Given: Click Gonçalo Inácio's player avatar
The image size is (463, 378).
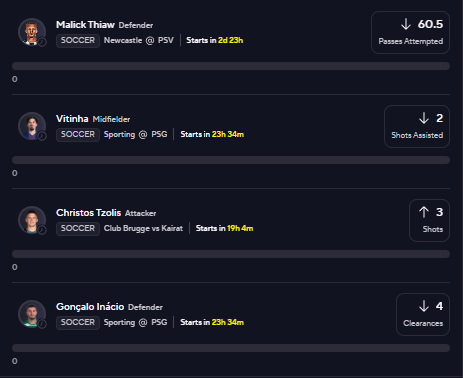Looking at the screenshot, I should tap(32, 314).
